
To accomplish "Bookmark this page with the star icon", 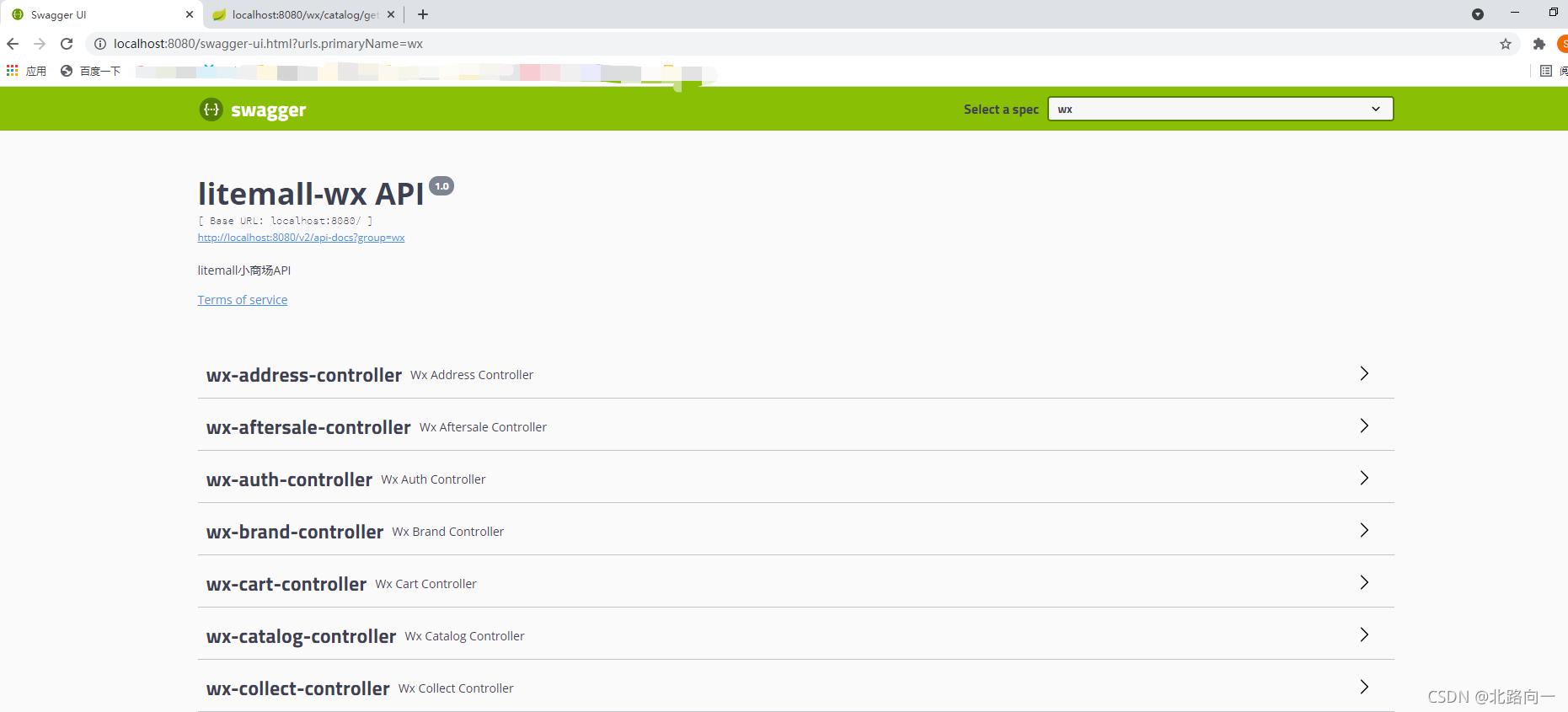I will pos(1506,44).
